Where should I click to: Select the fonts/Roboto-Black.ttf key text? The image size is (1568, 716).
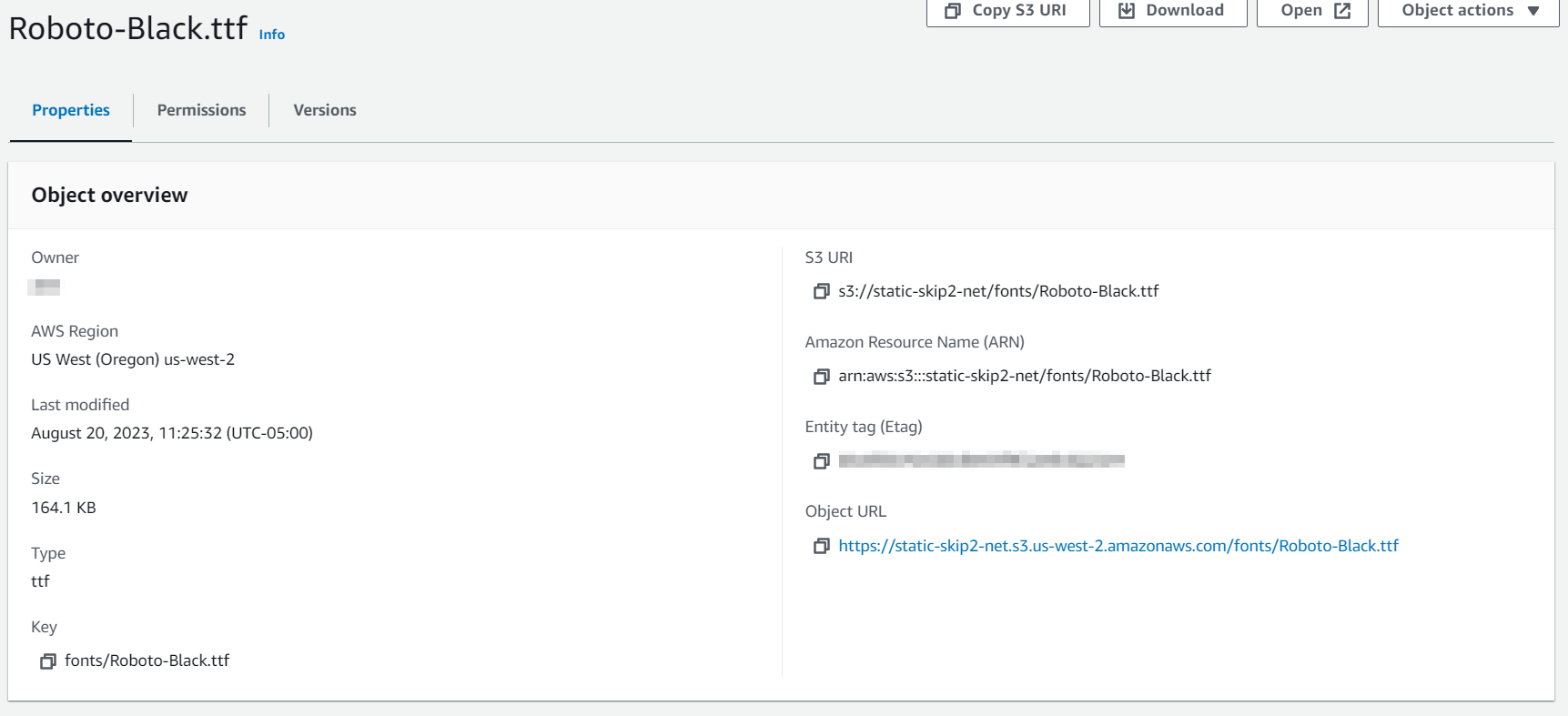pyautogui.click(x=147, y=661)
